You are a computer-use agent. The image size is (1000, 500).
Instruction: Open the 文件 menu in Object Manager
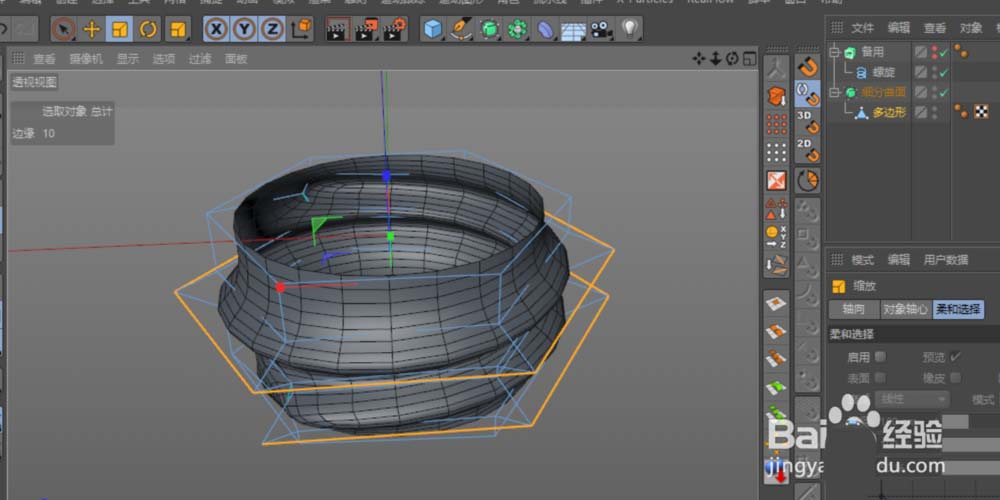click(x=862, y=28)
